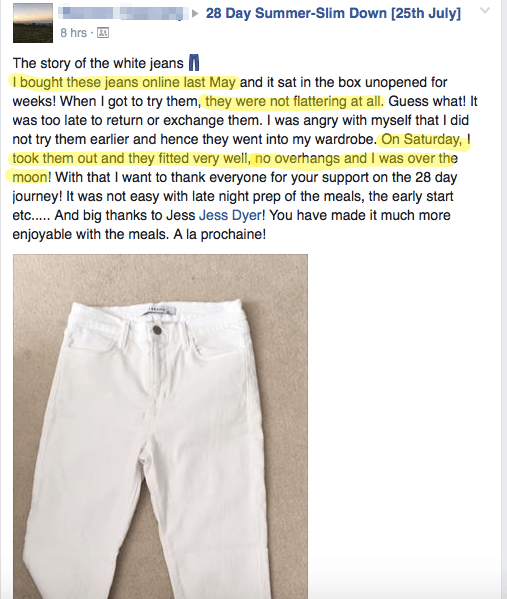
Task: Click the jeans button in the photo
Action: coord(157,329)
